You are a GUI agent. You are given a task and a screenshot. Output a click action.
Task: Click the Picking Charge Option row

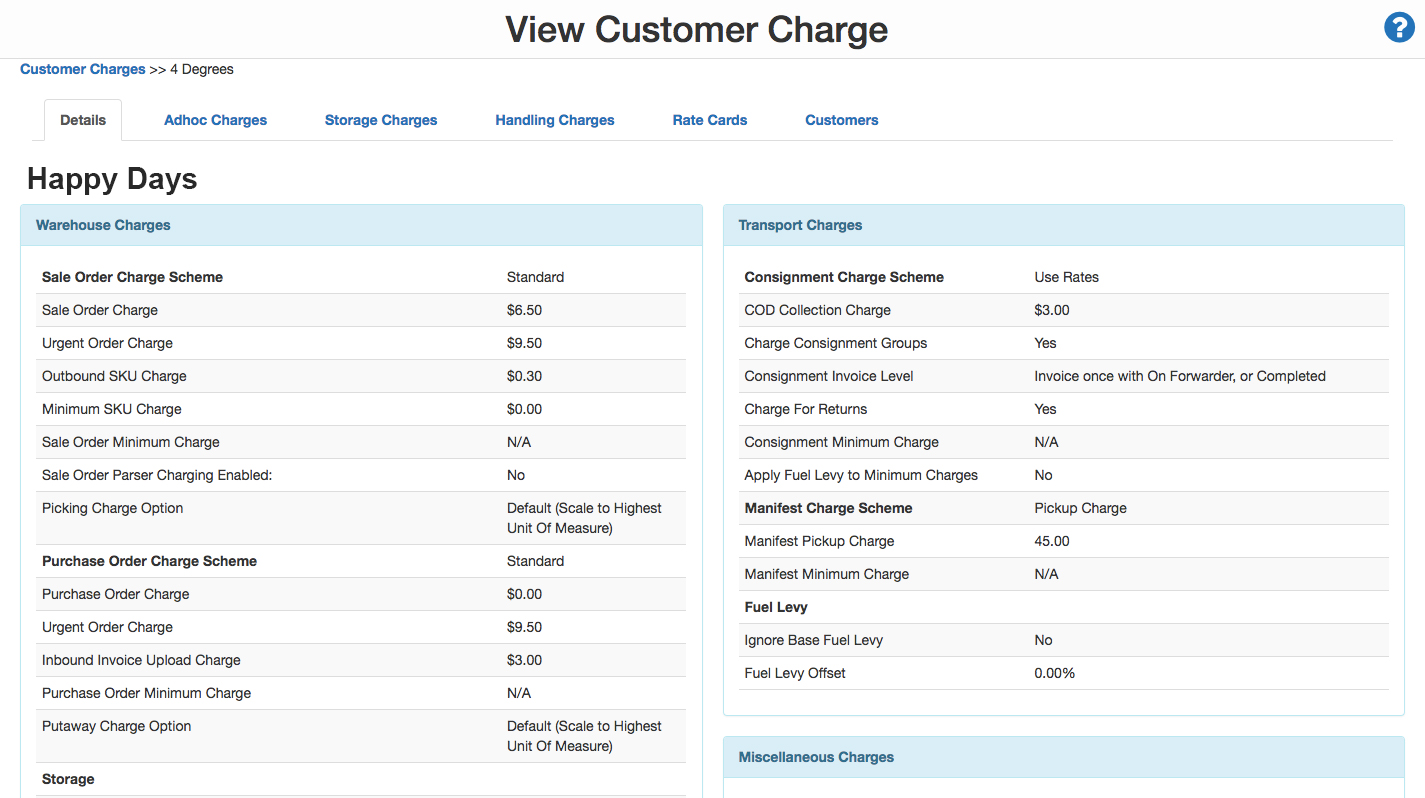(x=112, y=508)
